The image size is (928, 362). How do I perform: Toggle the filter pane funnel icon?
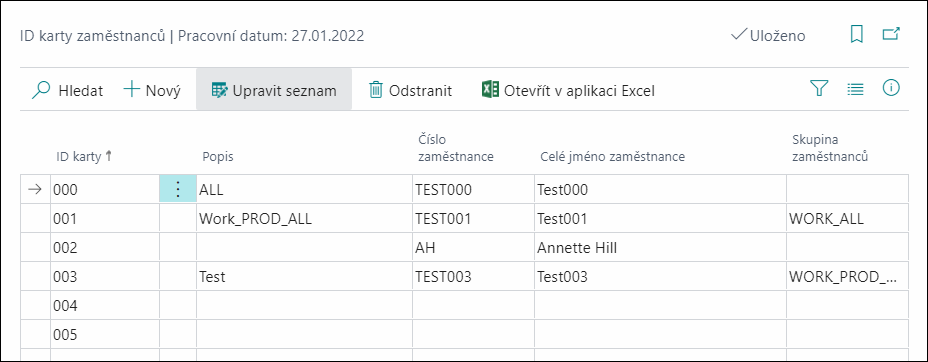tap(819, 89)
